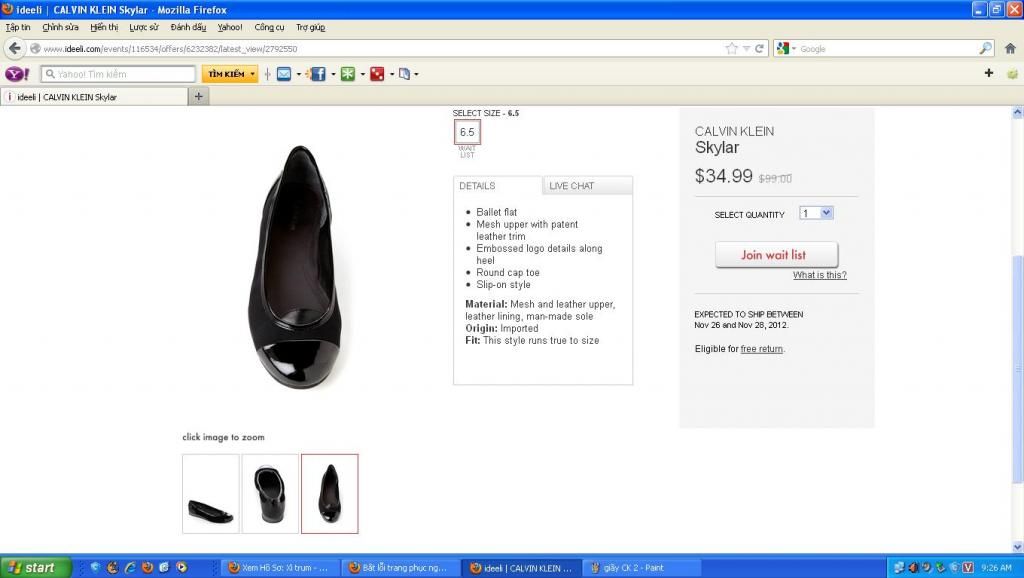Open the Trợ giúp menu
1024x578 pixels.
(310, 27)
